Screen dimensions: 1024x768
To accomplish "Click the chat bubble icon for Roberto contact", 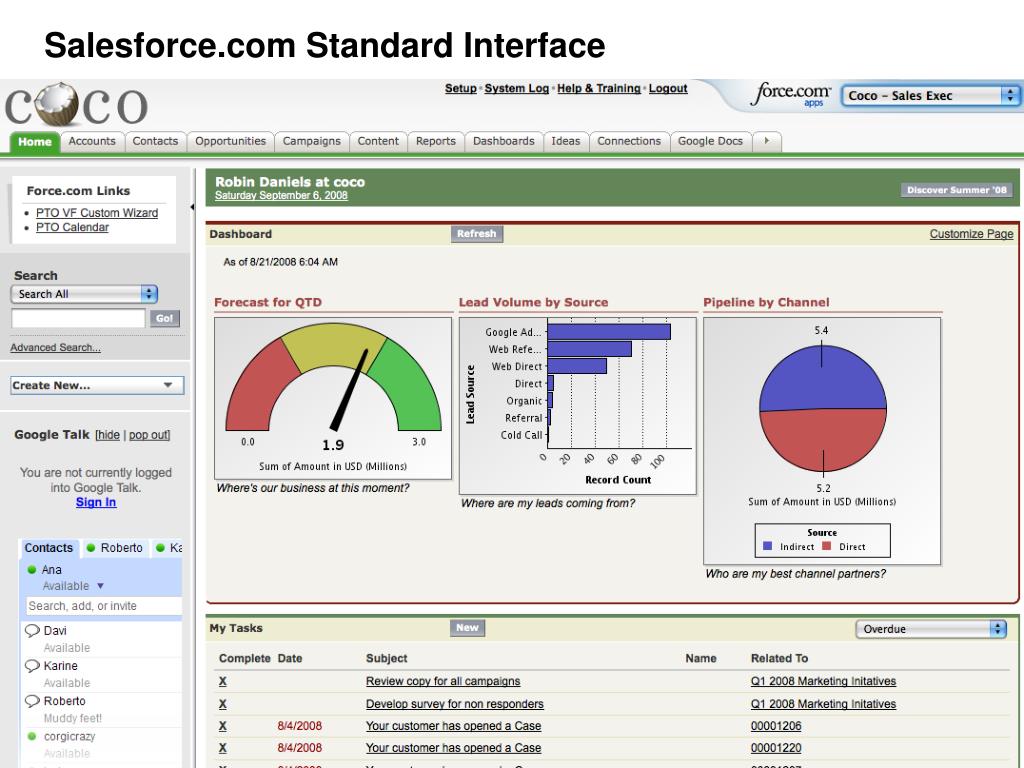I will [x=32, y=701].
